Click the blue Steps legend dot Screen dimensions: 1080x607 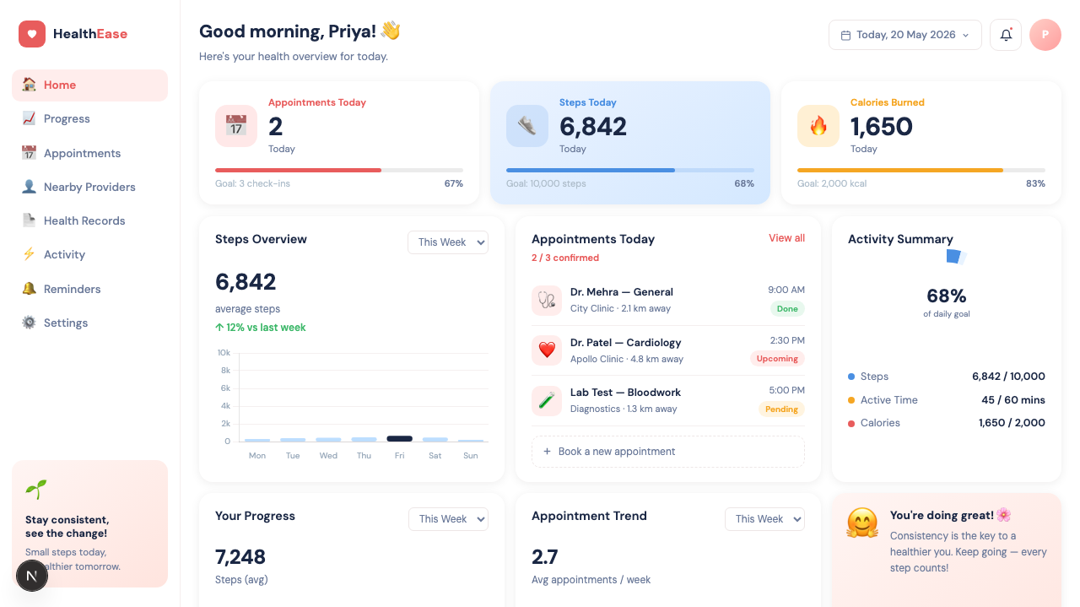(x=851, y=377)
